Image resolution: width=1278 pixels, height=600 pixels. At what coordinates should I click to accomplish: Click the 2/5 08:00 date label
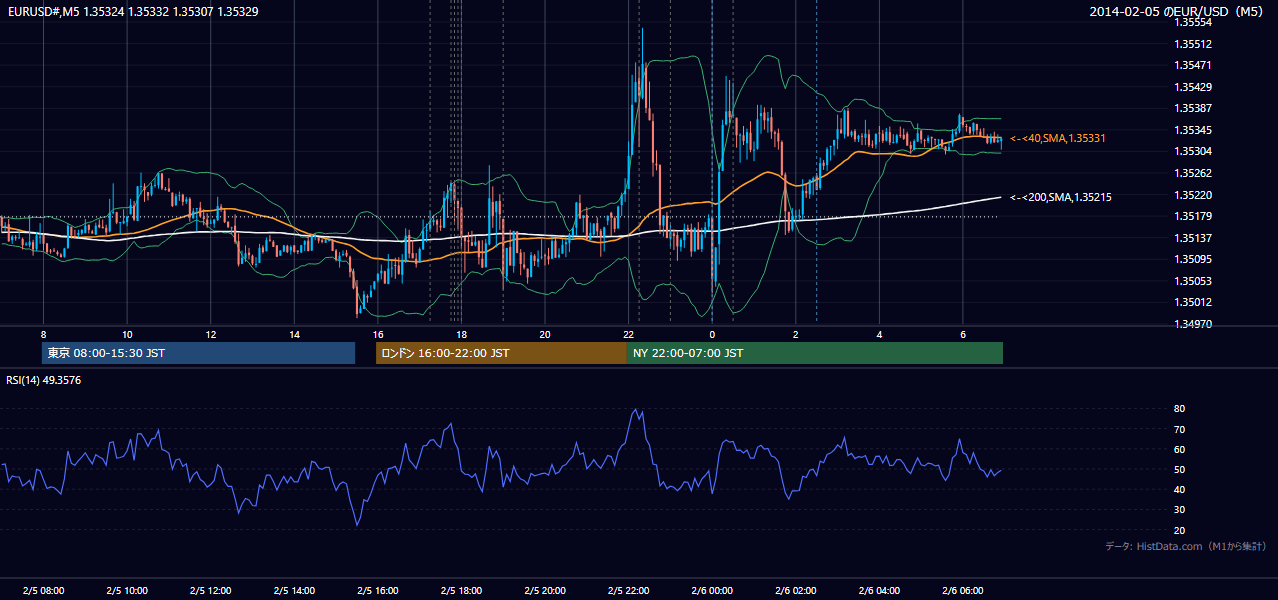pyautogui.click(x=43, y=590)
